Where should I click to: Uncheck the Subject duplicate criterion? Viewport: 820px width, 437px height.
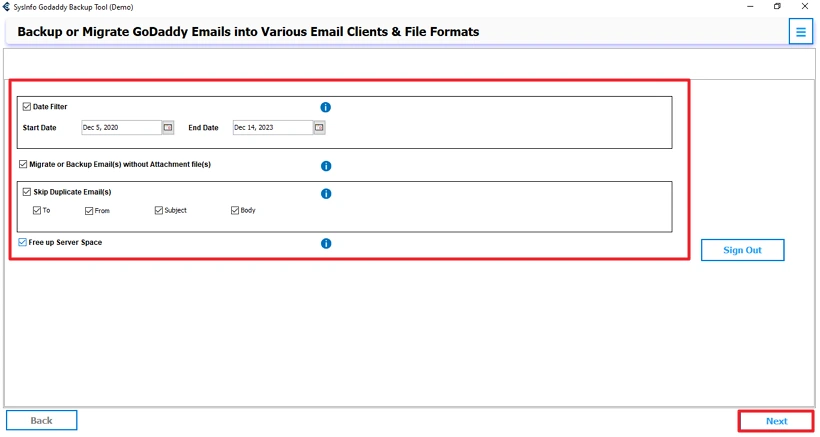coord(158,210)
